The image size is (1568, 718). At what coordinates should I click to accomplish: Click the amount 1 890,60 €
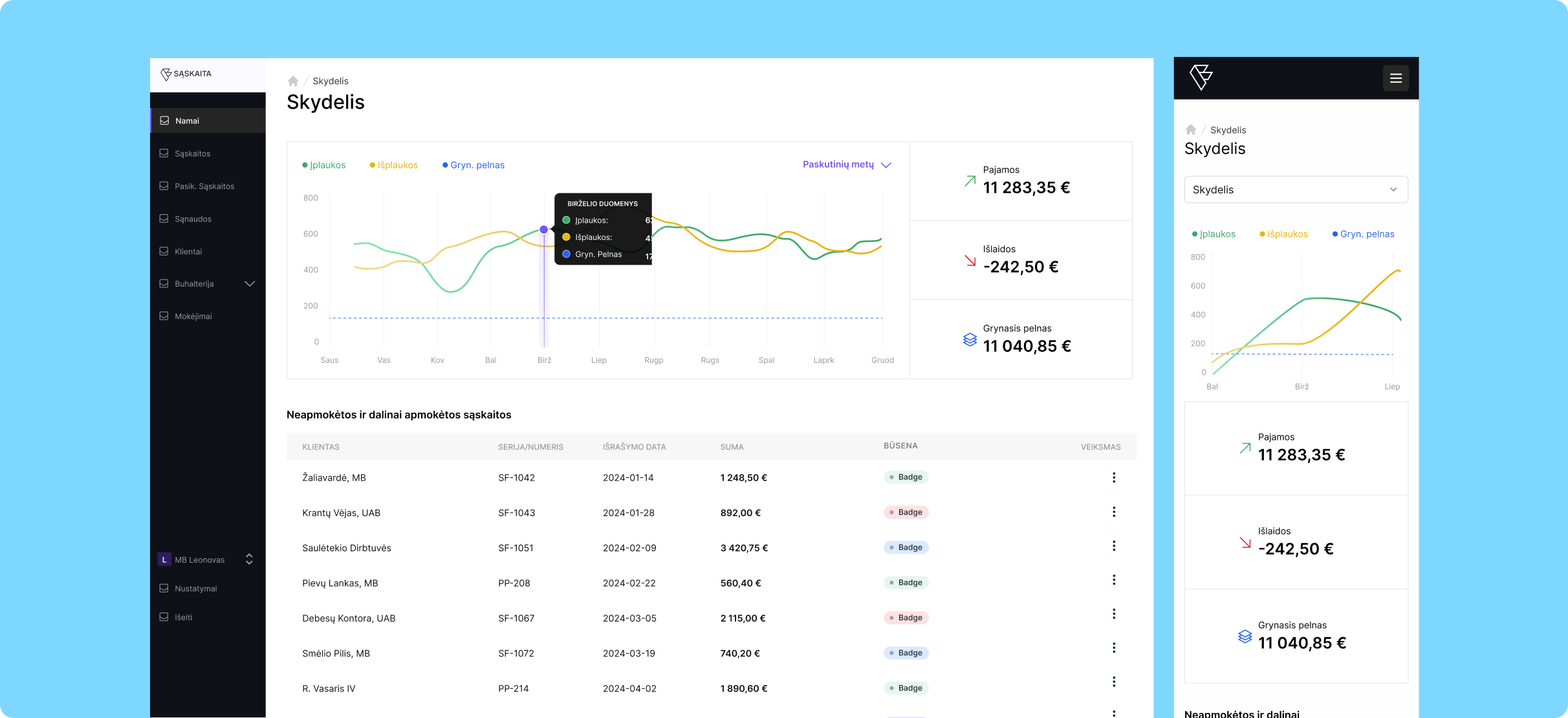coord(744,688)
